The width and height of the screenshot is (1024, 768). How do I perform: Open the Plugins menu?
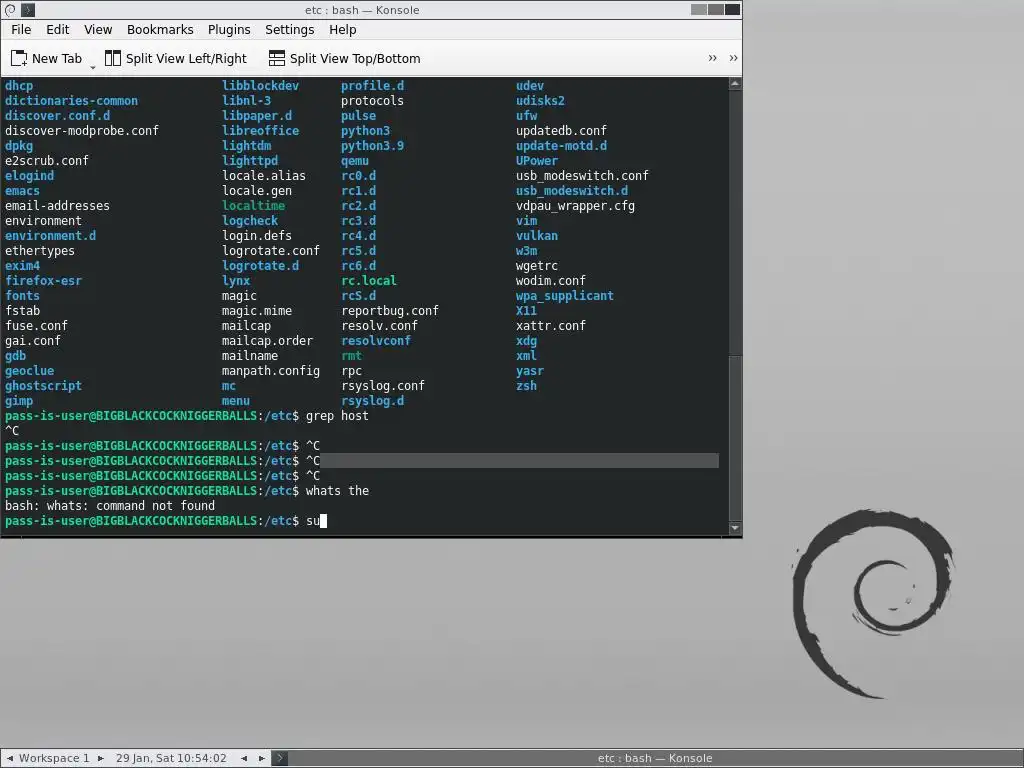click(x=229, y=29)
